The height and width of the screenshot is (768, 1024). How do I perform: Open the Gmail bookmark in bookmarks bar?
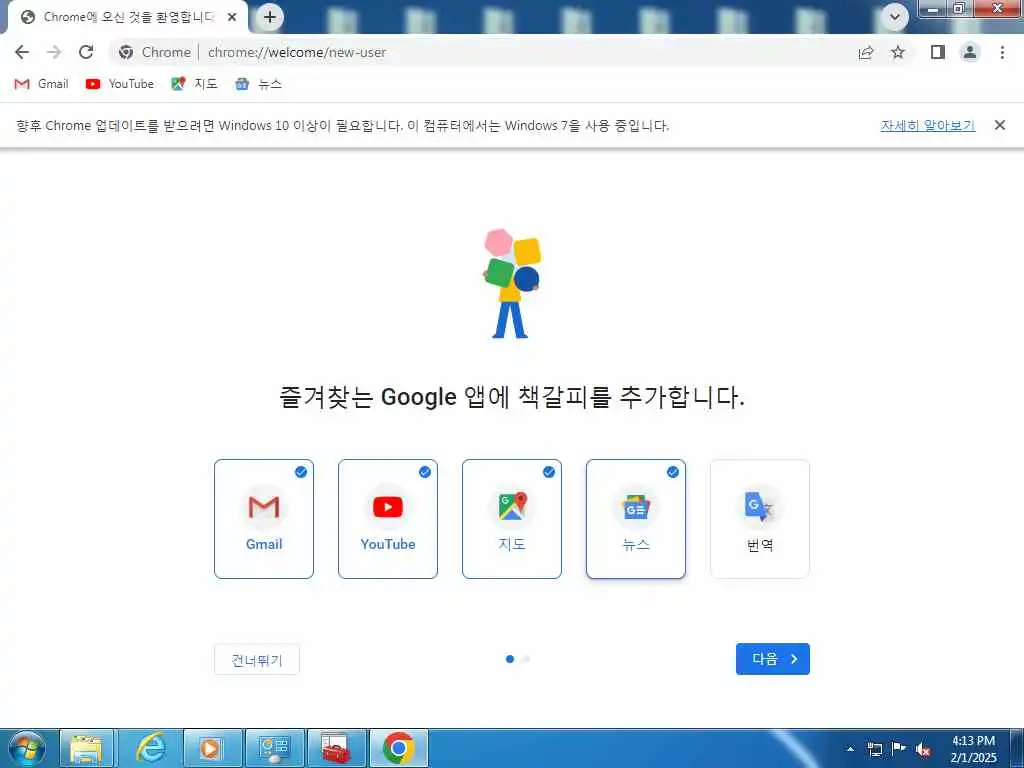pyautogui.click(x=41, y=84)
